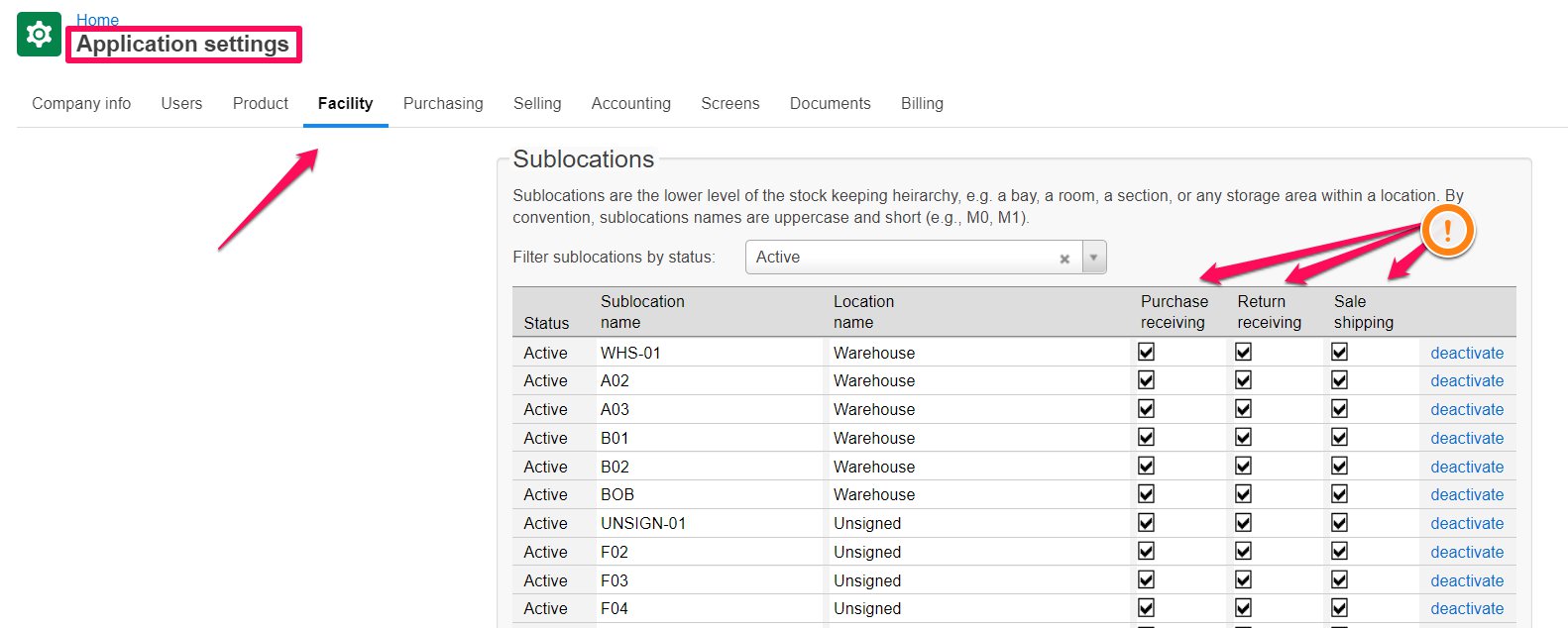Open the sublocation status filter dropdown arrow
Image resolution: width=1568 pixels, height=628 pixels.
click(1094, 258)
